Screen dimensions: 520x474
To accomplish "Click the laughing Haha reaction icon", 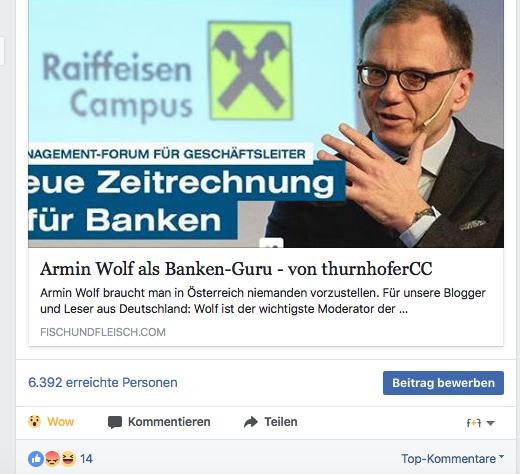I will (x=68, y=459).
